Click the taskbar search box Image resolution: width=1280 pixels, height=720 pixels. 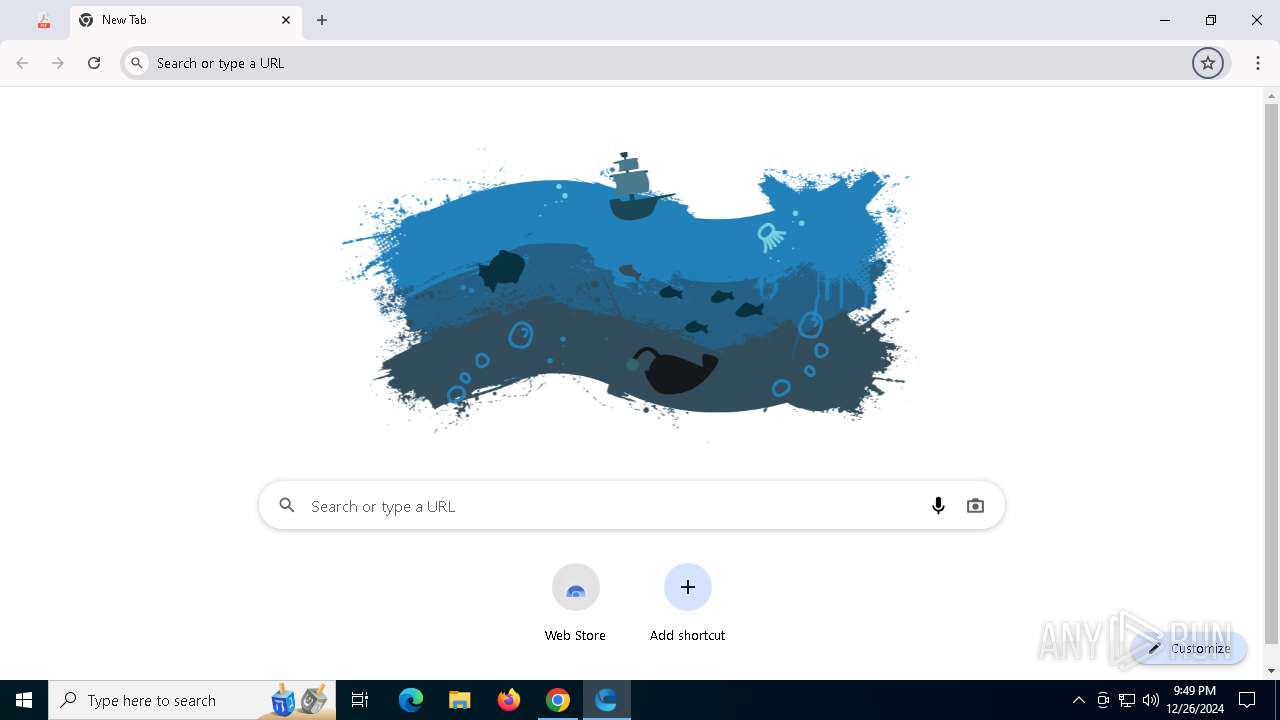coord(191,700)
